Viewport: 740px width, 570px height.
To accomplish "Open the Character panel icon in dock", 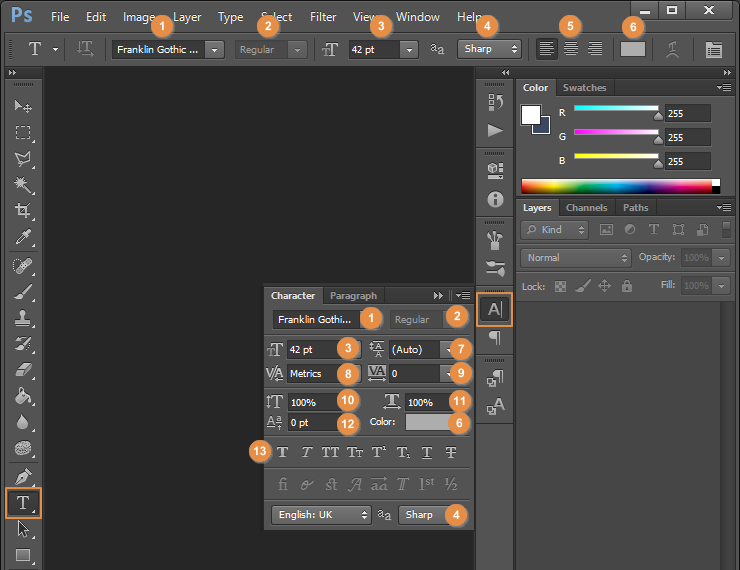I will 495,310.
